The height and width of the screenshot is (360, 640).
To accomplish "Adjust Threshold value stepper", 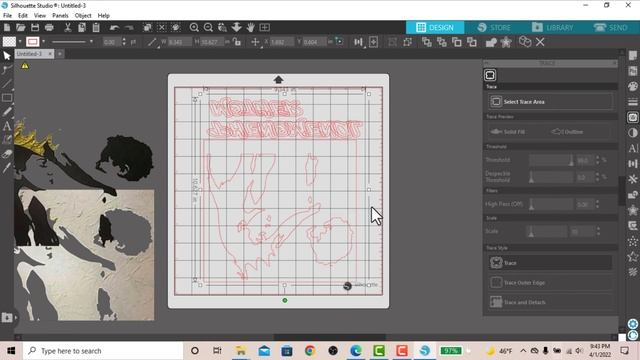I will pyautogui.click(x=598, y=160).
